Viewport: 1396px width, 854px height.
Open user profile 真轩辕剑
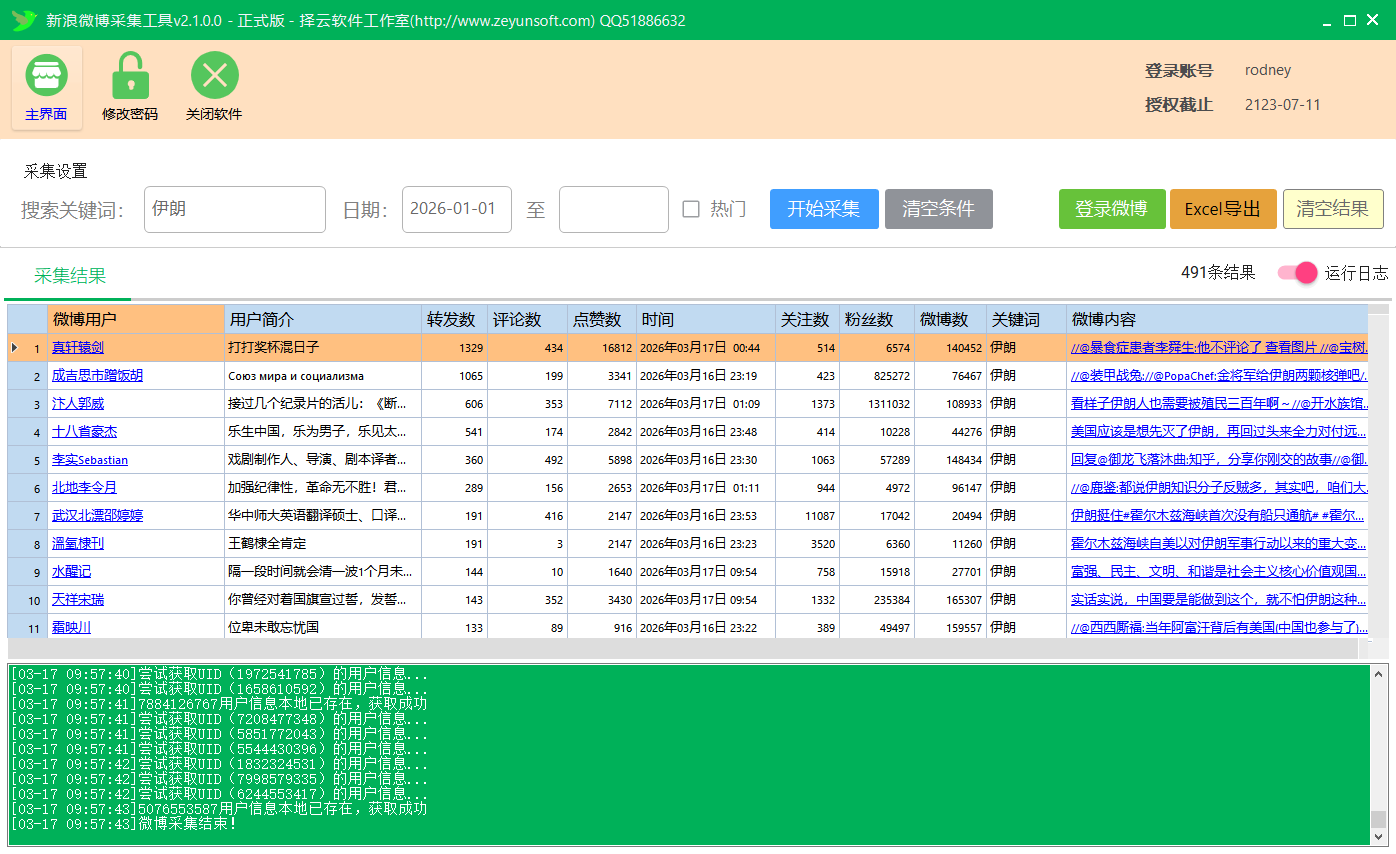(x=77, y=348)
